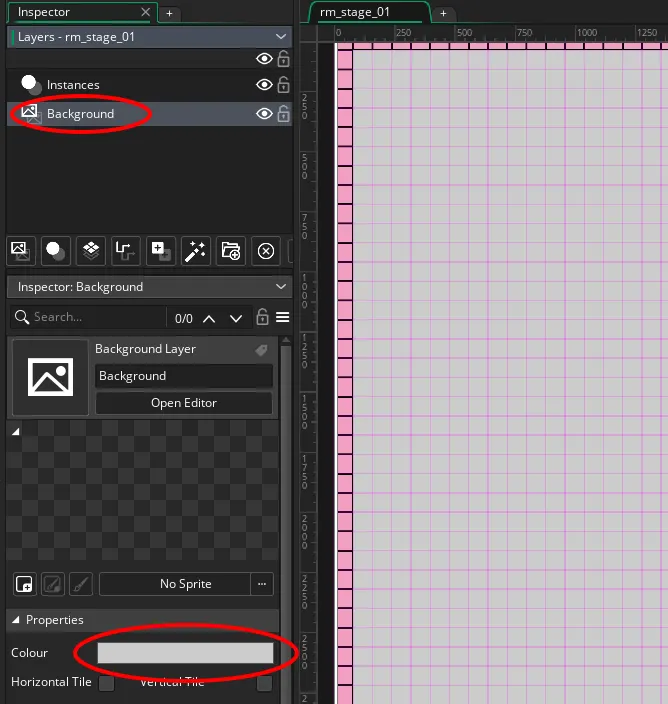Go to next search result arrow
Image resolution: width=668 pixels, height=704 pixels.
236,318
